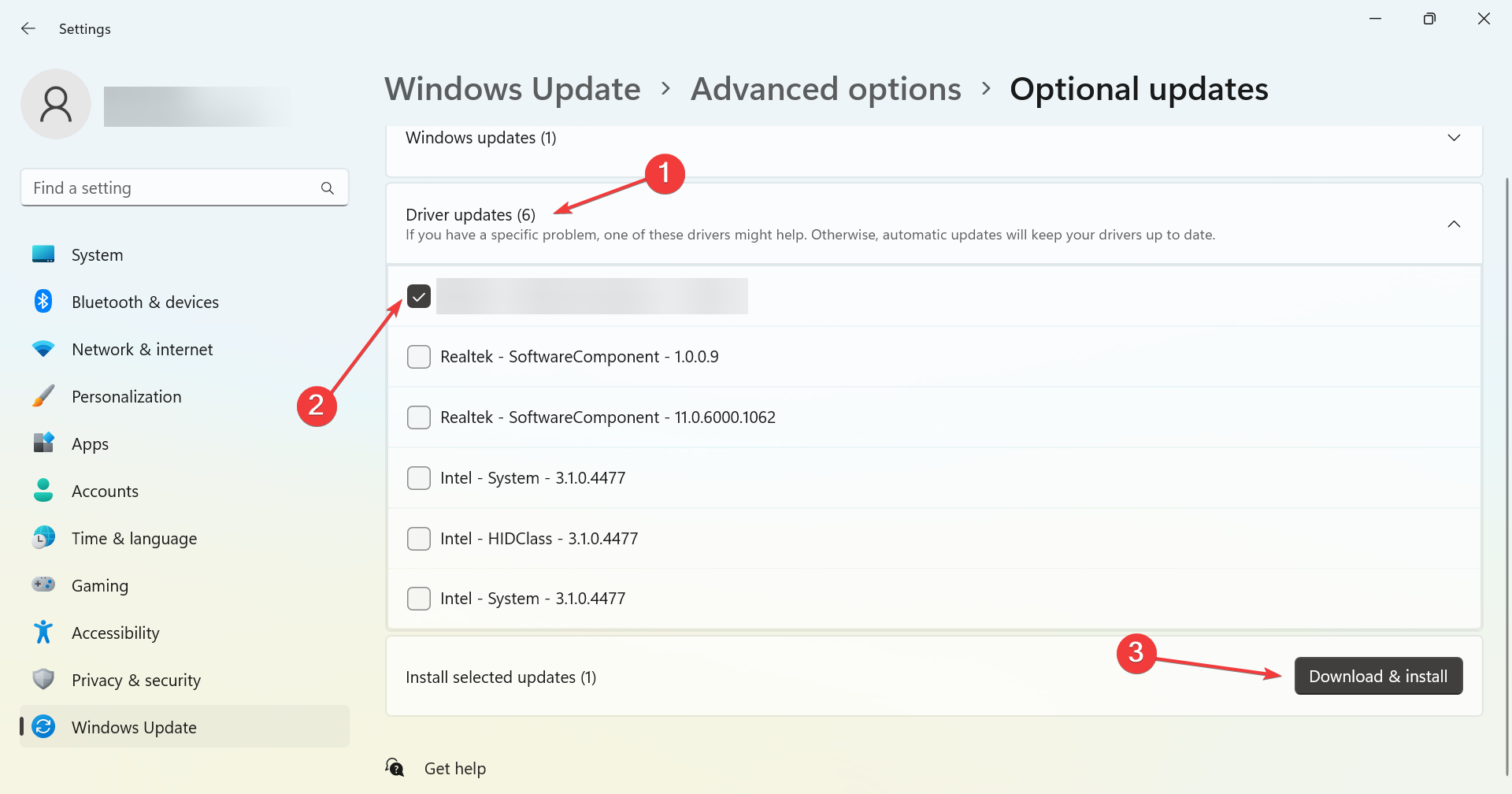Uncheck the selected driver update checkbox
This screenshot has width=1512, height=794.
point(419,295)
